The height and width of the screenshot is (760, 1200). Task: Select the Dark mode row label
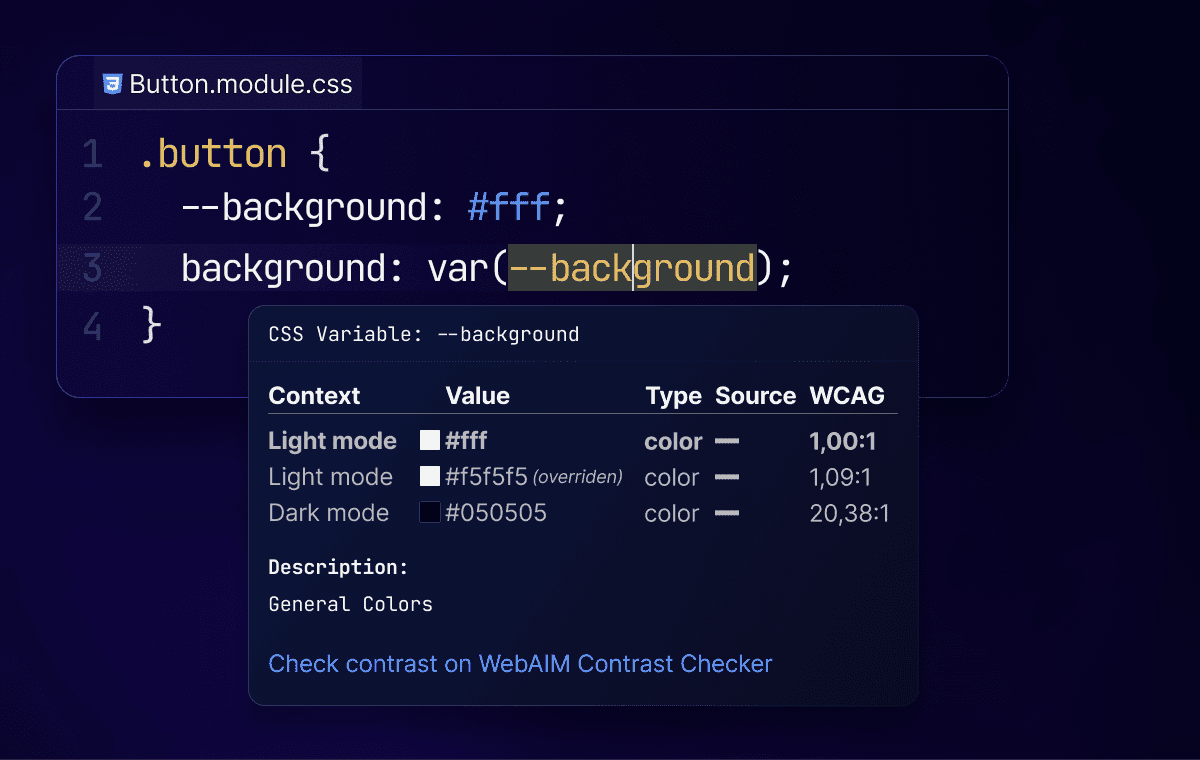[328, 513]
